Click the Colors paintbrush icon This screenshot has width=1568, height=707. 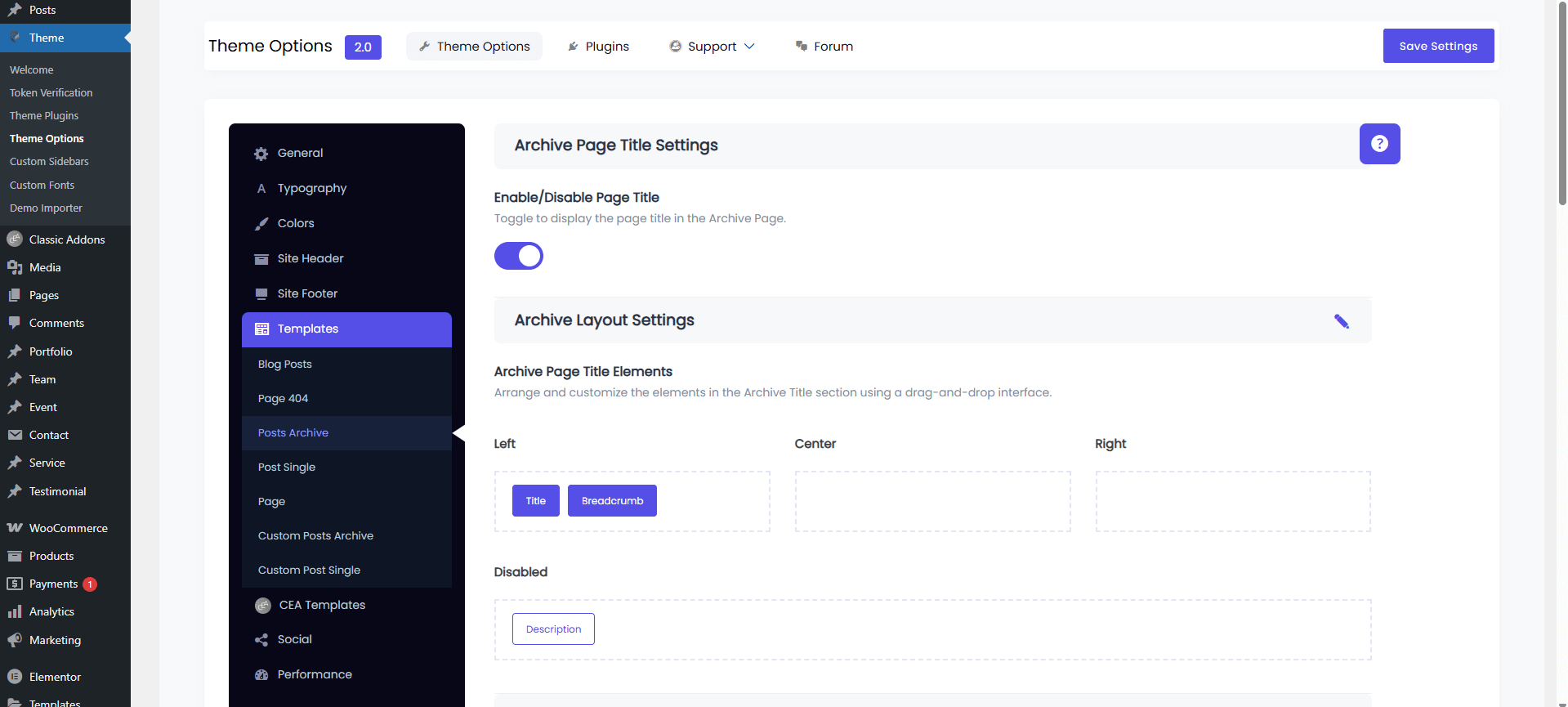[261, 224]
